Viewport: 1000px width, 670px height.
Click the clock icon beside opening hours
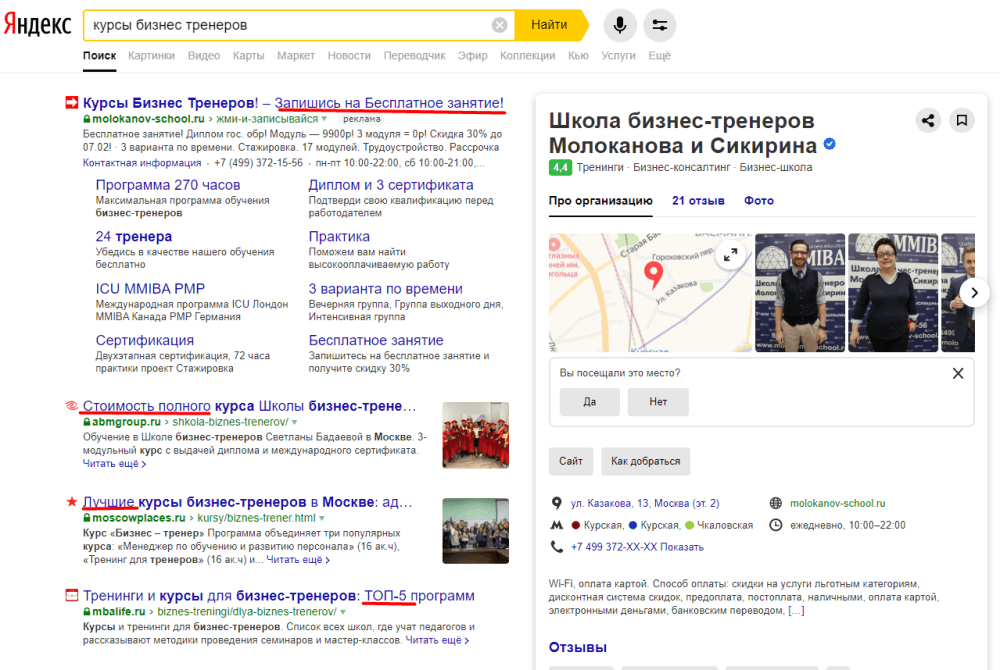click(776, 525)
